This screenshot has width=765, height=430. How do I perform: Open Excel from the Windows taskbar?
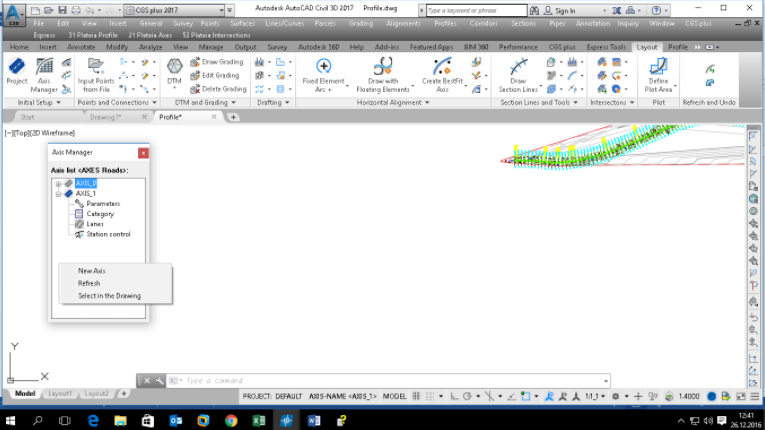(258, 421)
